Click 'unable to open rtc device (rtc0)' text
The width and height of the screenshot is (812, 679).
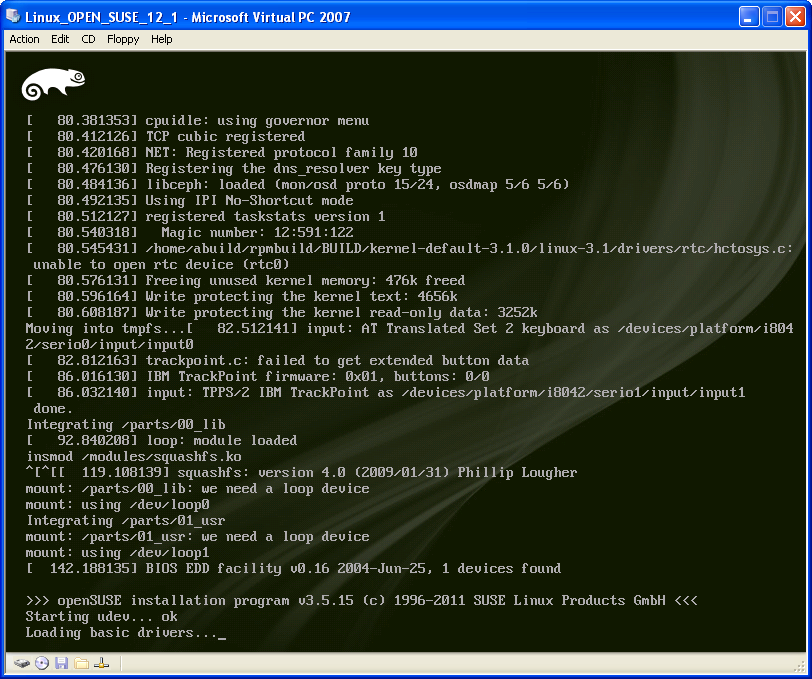point(161,265)
